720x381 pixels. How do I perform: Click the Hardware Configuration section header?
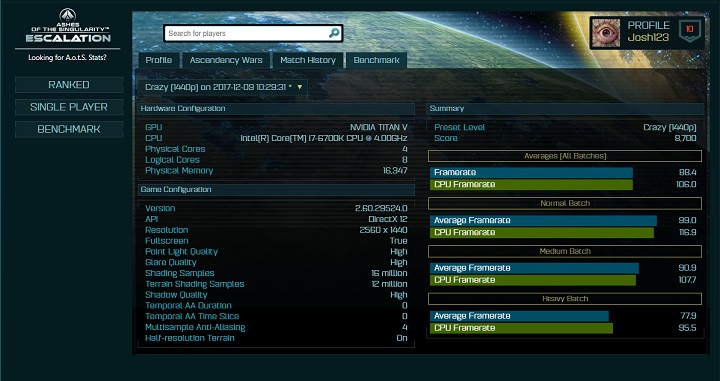(276, 109)
